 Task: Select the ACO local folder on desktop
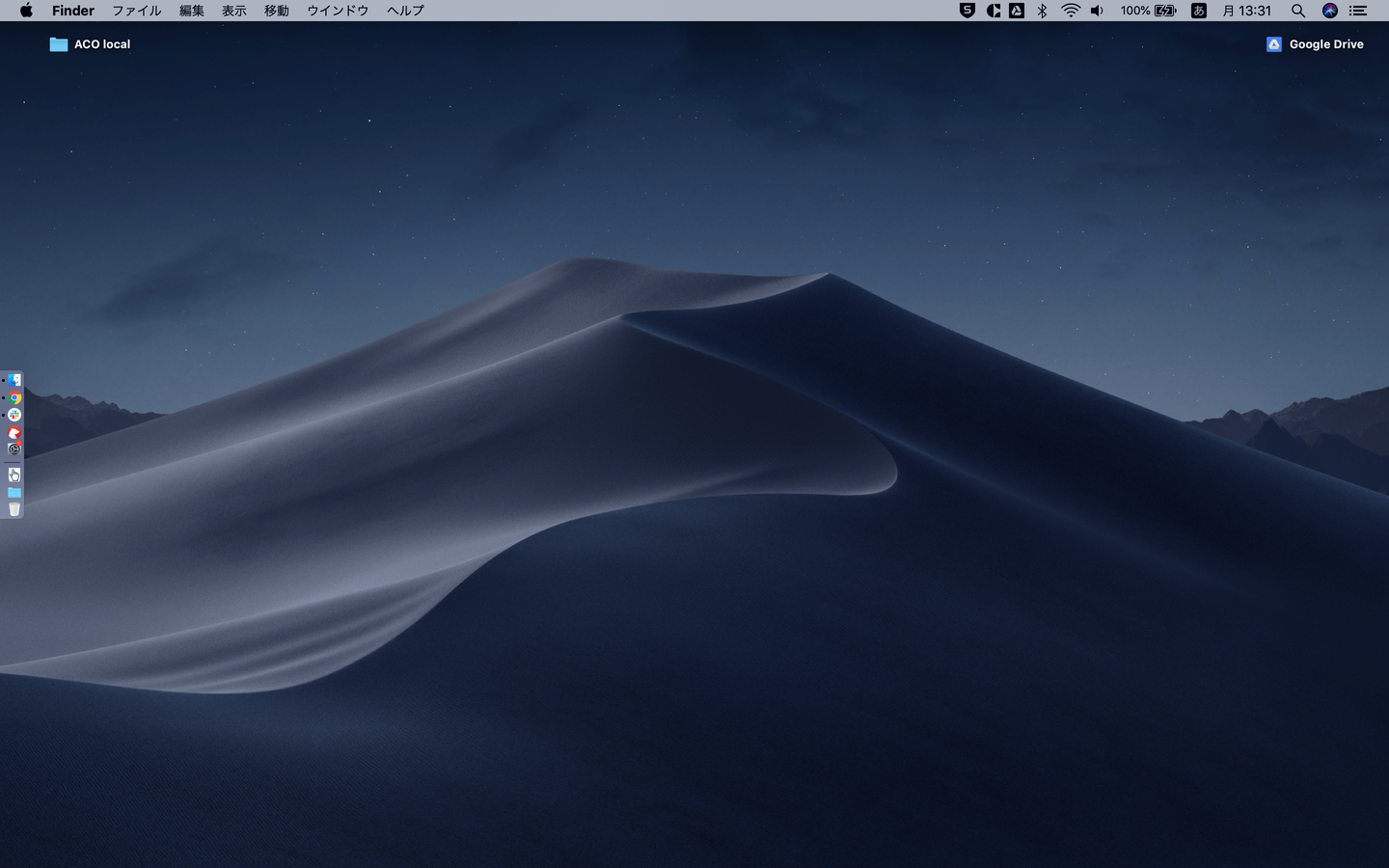(59, 44)
